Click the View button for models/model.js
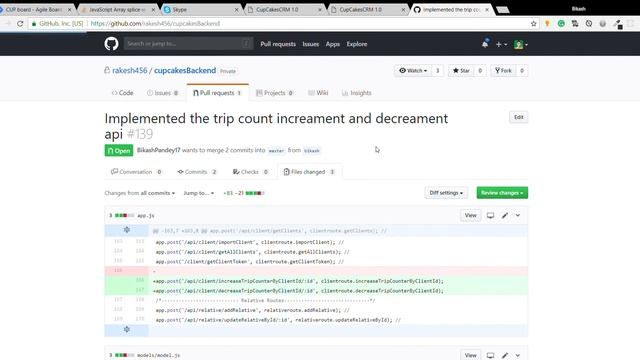Screen dimensions: 640x360 point(470,355)
